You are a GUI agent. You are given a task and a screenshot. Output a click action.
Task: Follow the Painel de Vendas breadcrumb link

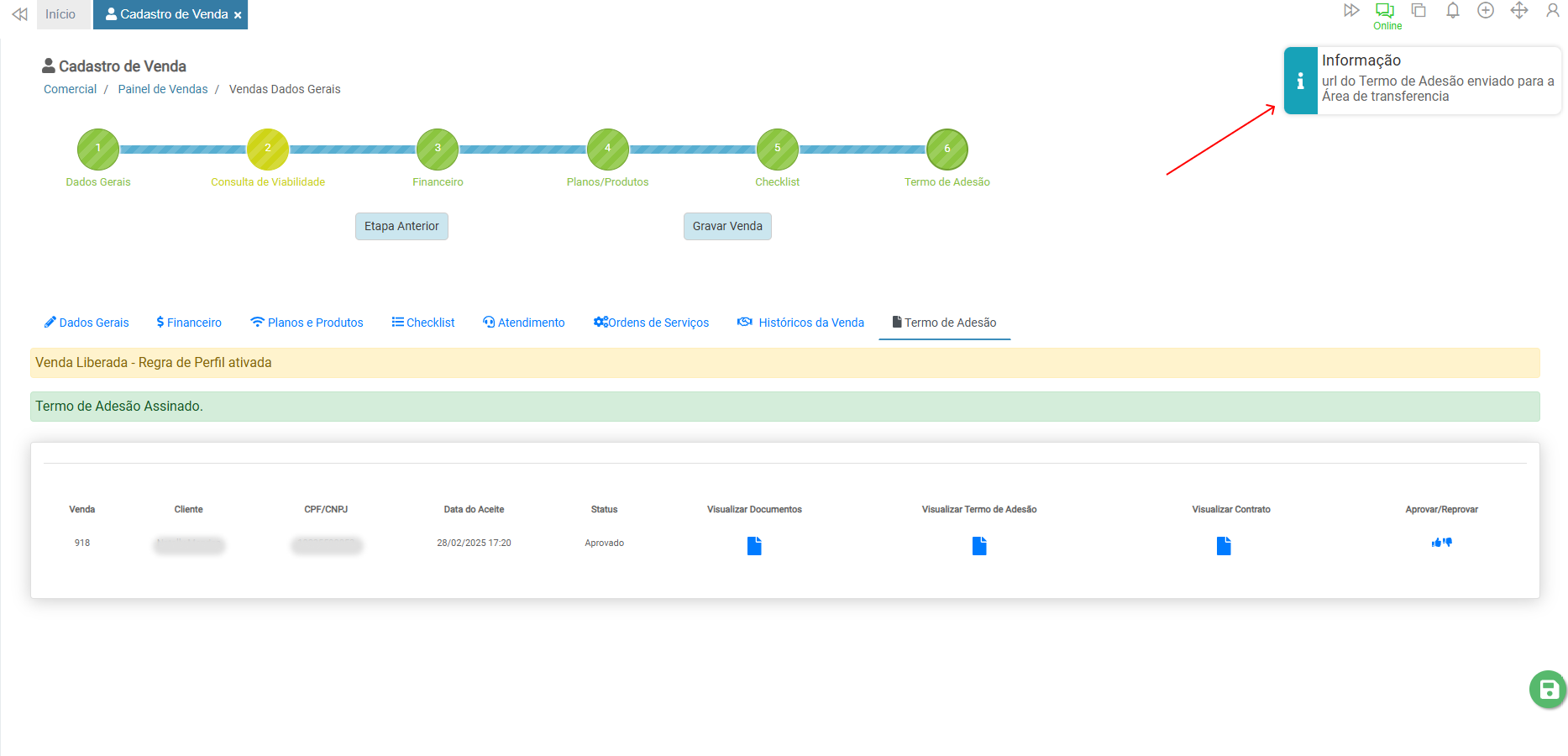[x=163, y=89]
